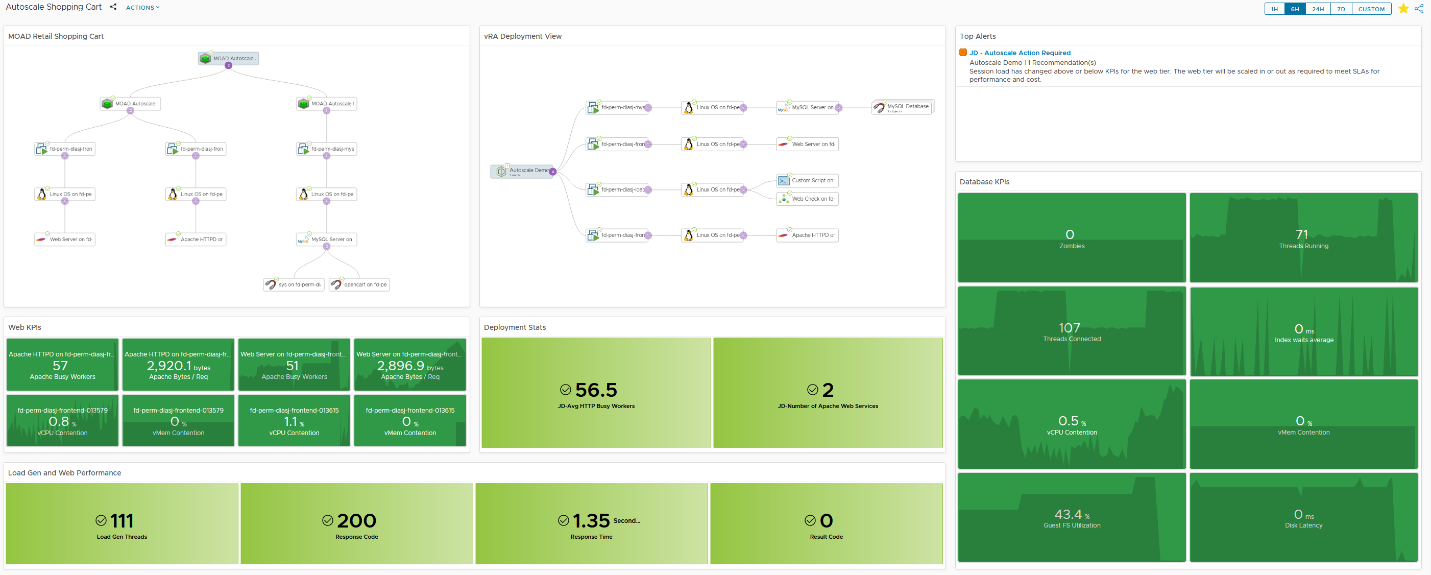
Task: Open the Disk Latency tile
Action: pos(1304,517)
